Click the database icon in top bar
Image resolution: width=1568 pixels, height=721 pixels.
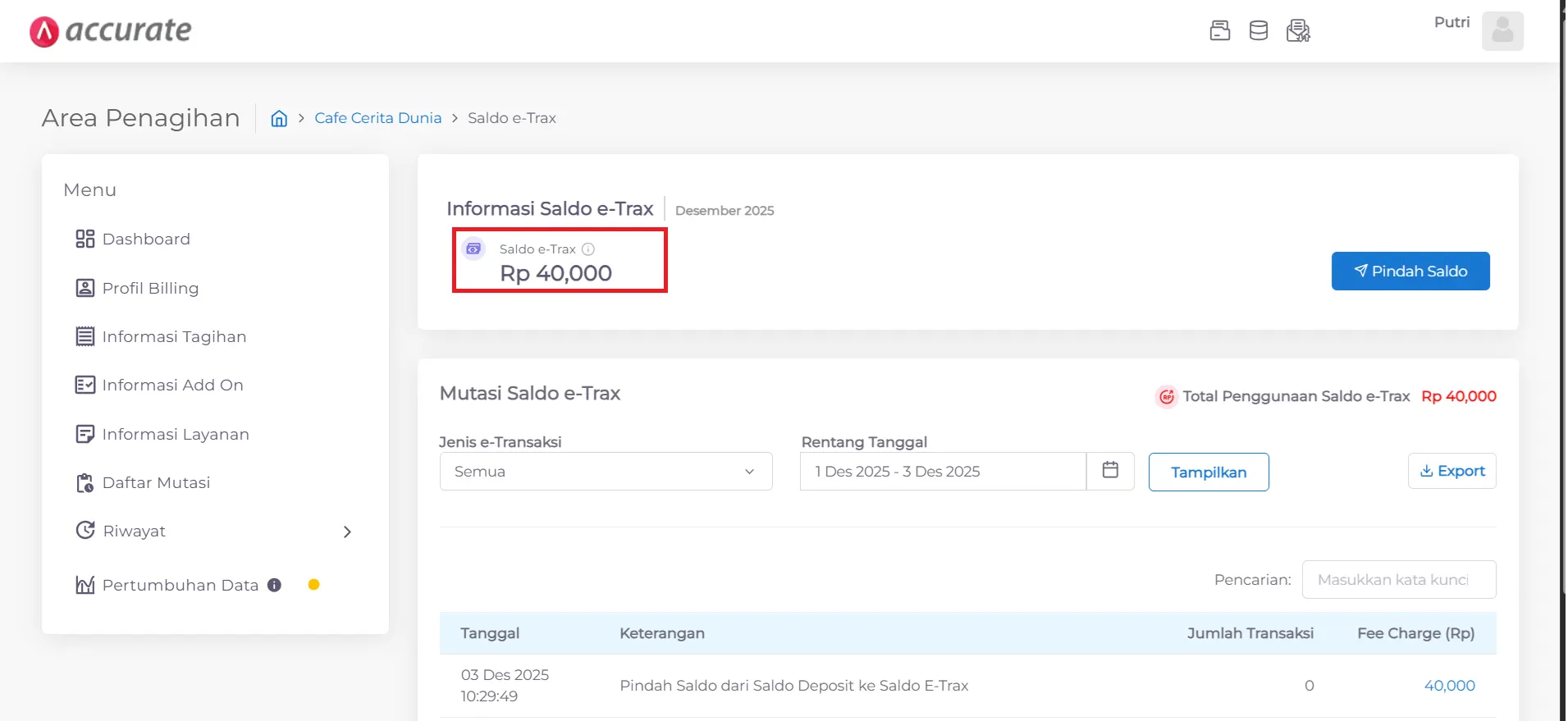(1258, 31)
